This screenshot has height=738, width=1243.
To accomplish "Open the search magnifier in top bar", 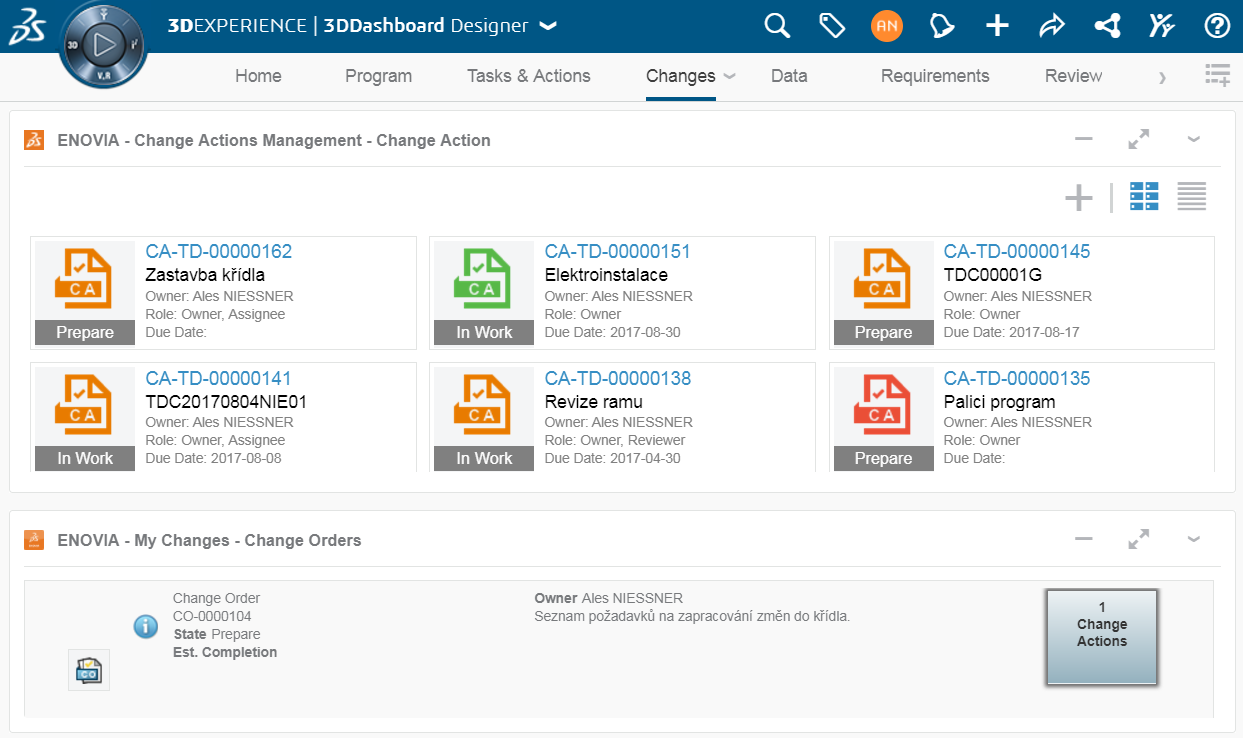I will [777, 25].
